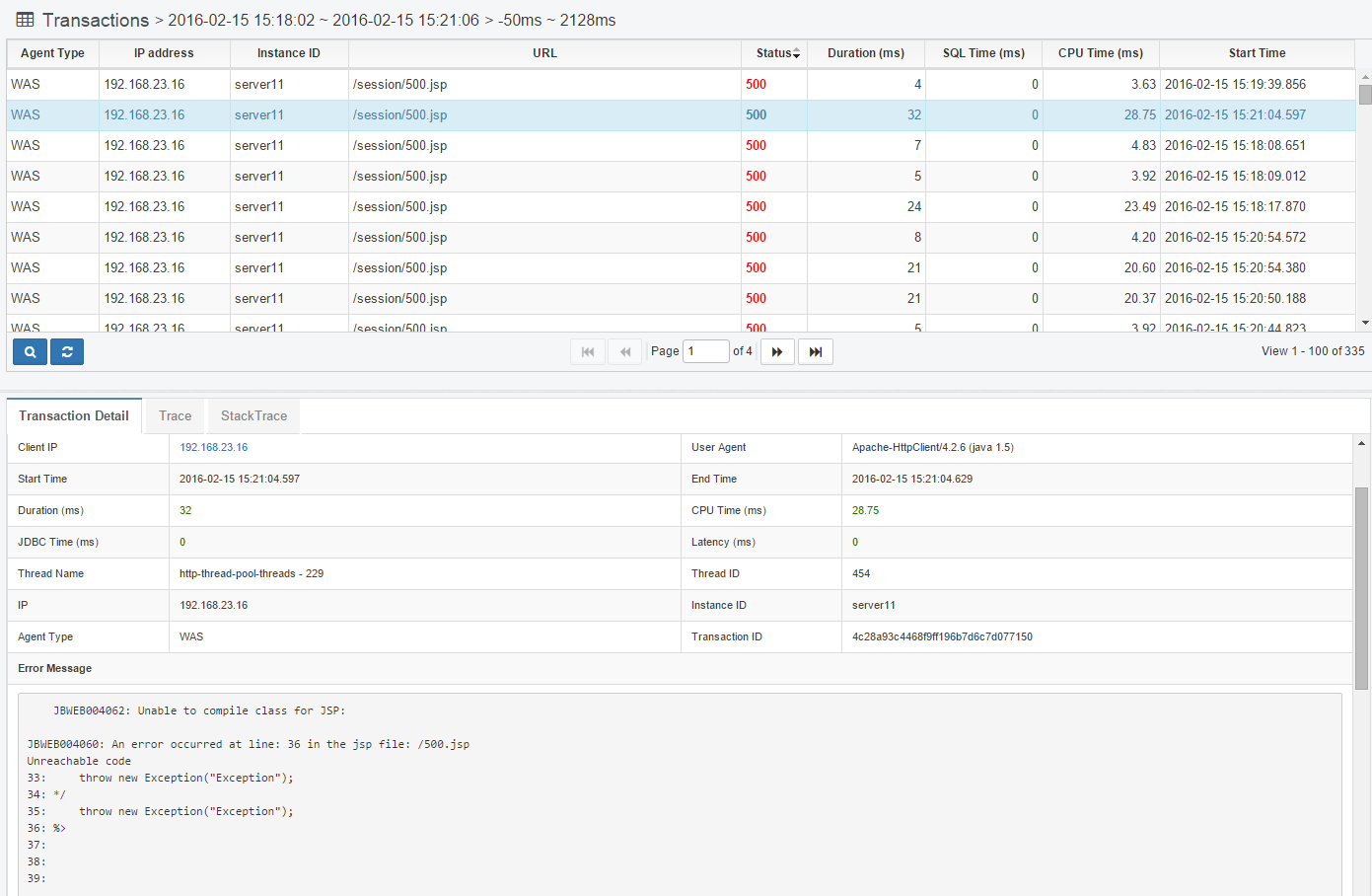Click the Client IP 192.168.23.16 link
Screen dimensions: 1372x896
(x=214, y=448)
